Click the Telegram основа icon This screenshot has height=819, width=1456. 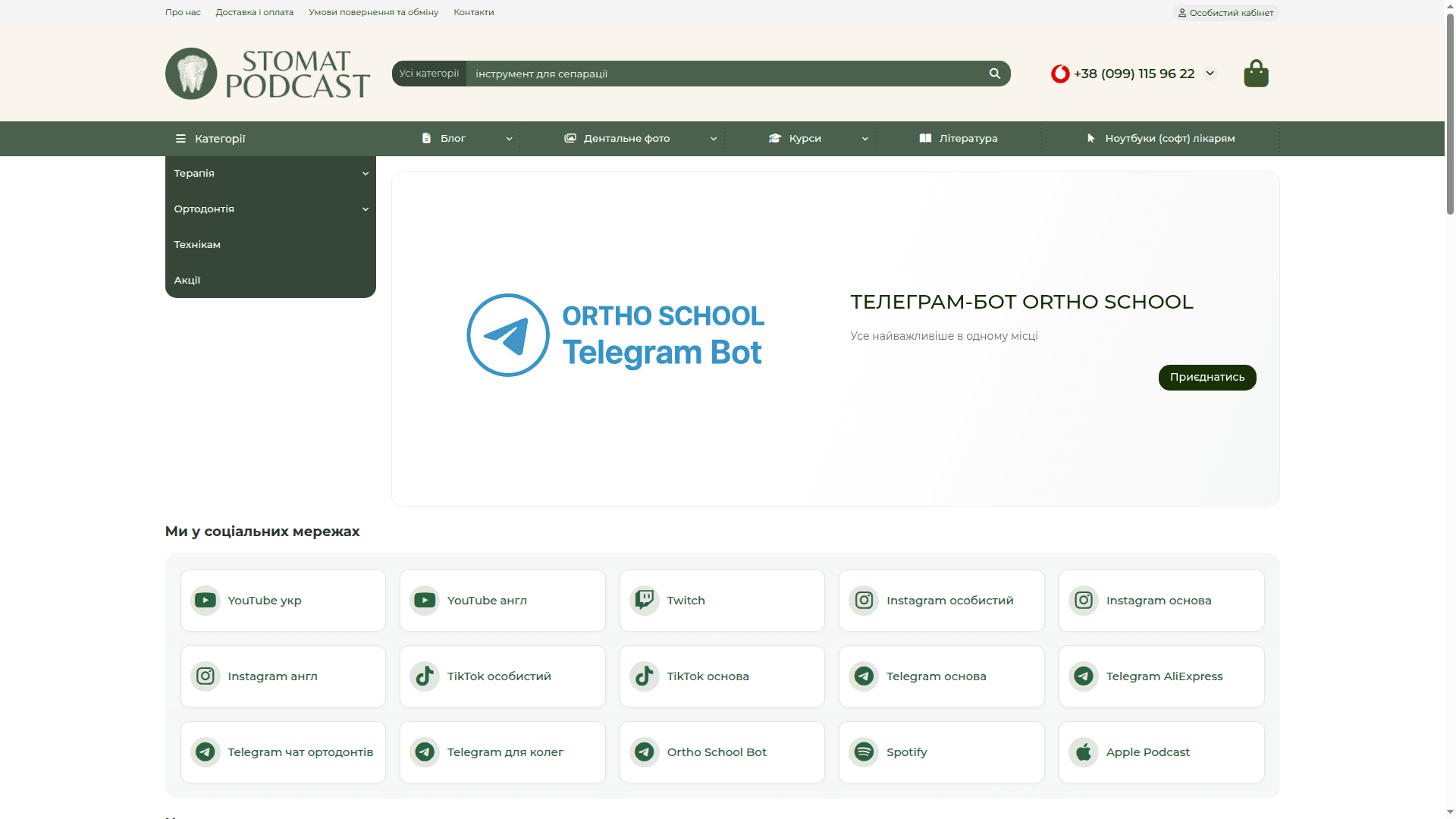tap(864, 676)
